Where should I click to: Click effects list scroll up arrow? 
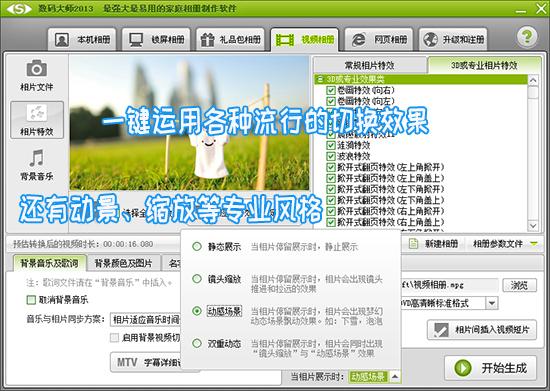click(533, 80)
